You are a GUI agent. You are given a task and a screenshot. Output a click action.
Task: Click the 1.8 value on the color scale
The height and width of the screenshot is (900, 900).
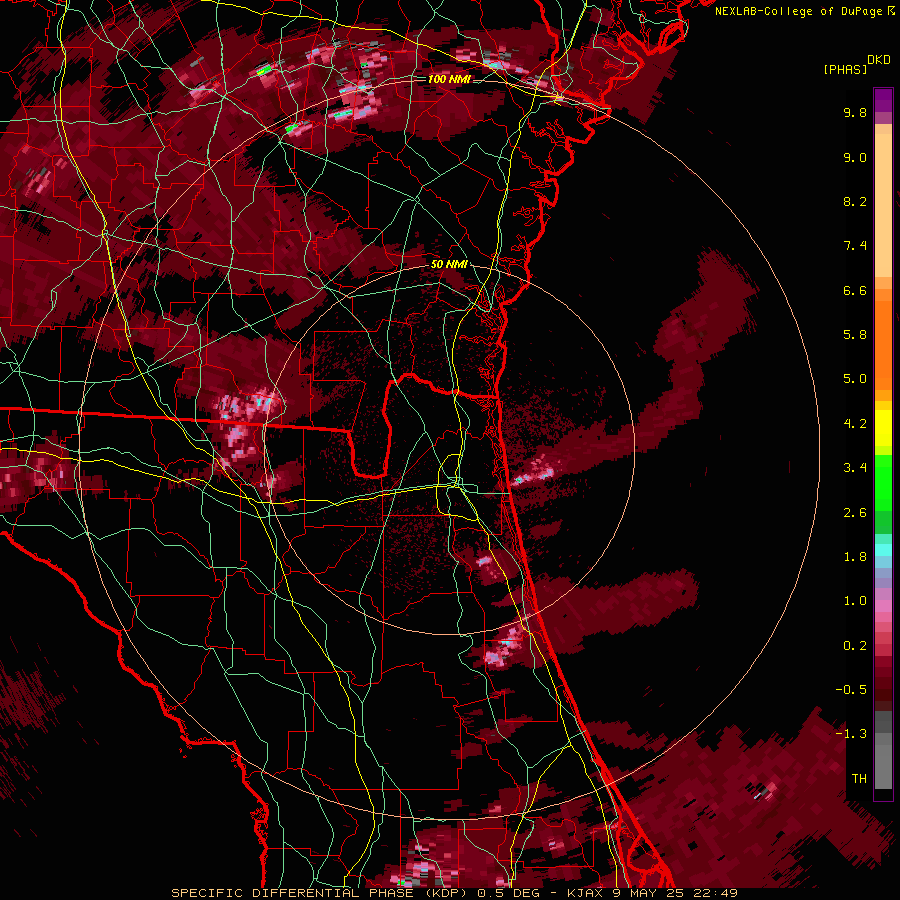point(855,557)
